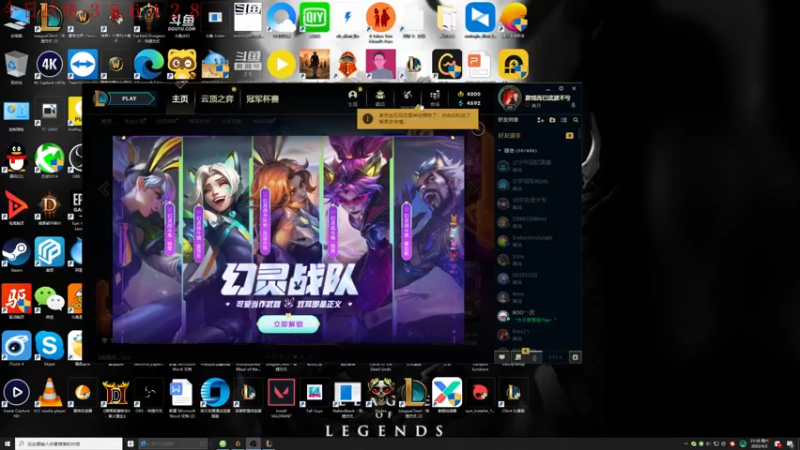
Task: Open Microsoft Edge desktop shortcut
Action: click(x=148, y=67)
